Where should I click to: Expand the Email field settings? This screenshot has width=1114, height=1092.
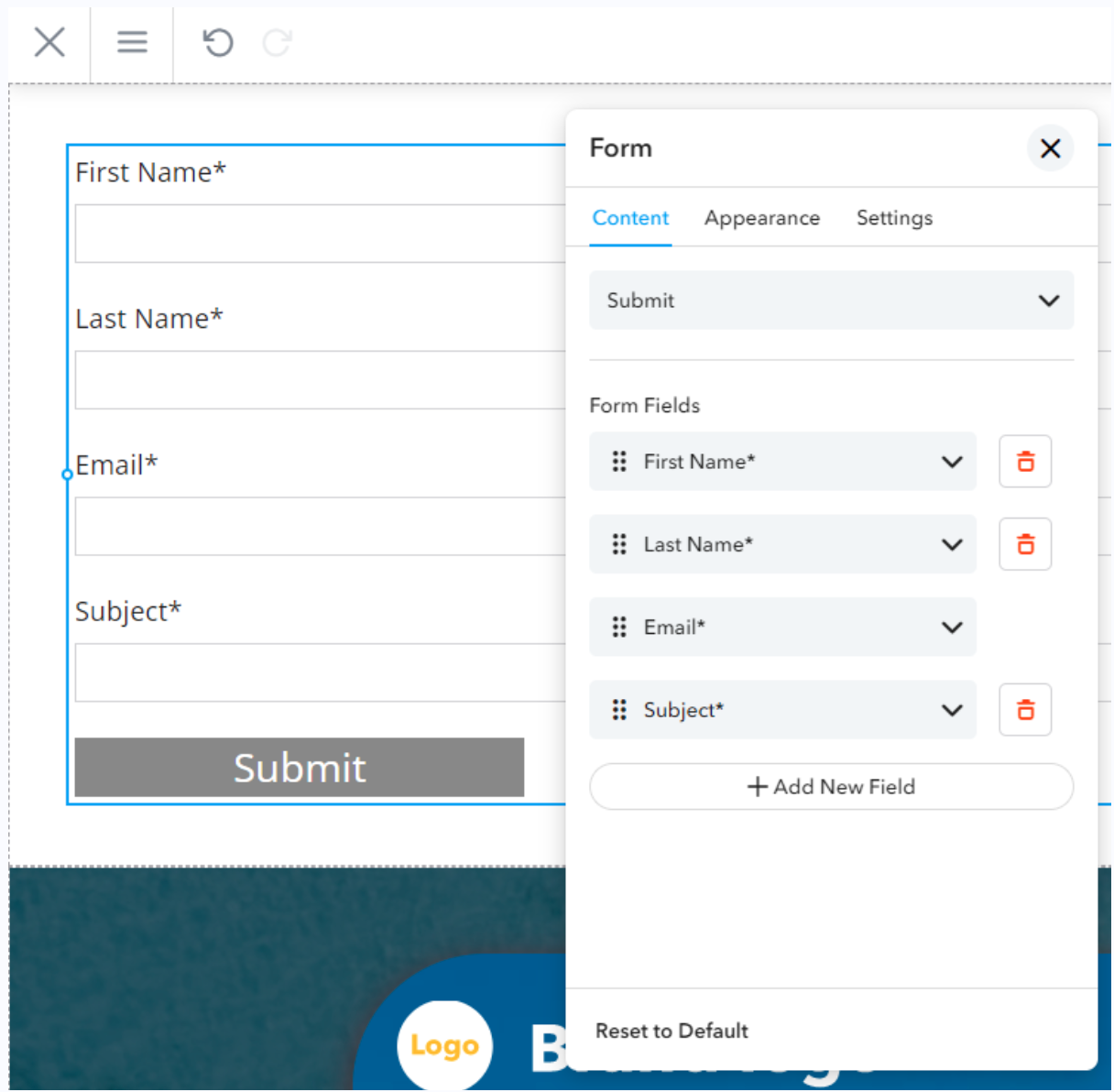pyautogui.click(x=952, y=628)
